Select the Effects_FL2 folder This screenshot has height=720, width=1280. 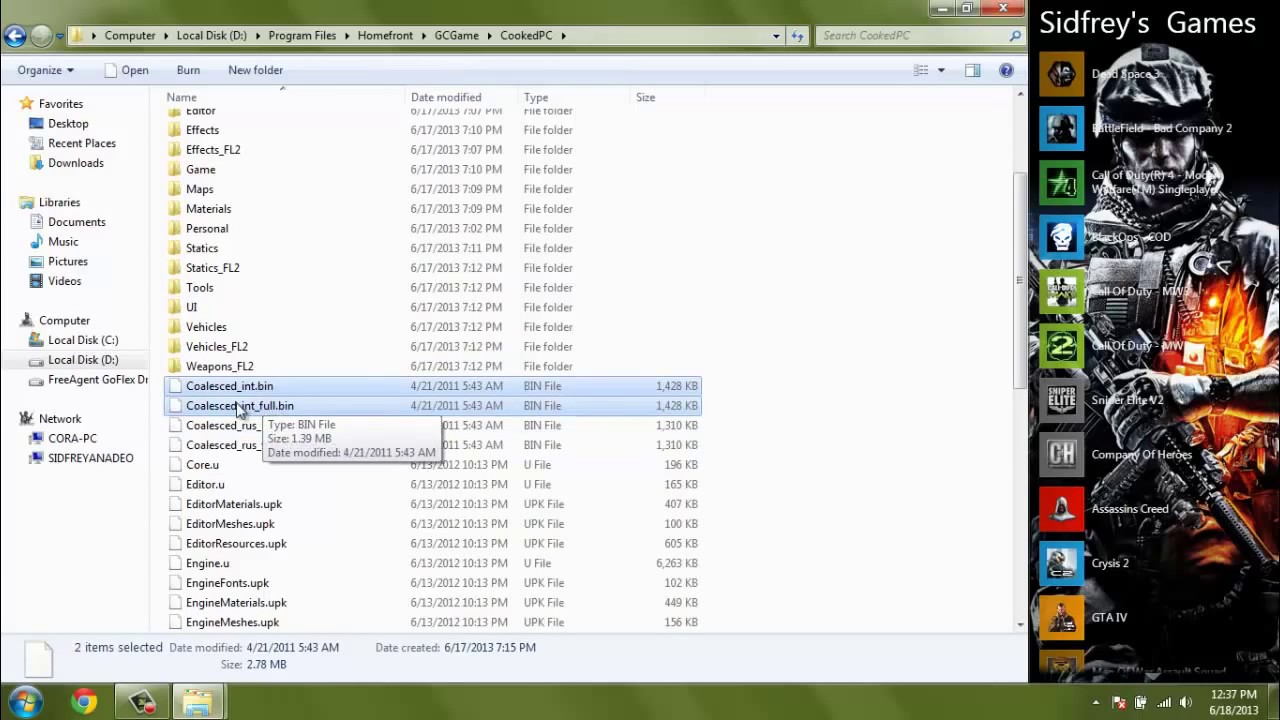point(213,150)
